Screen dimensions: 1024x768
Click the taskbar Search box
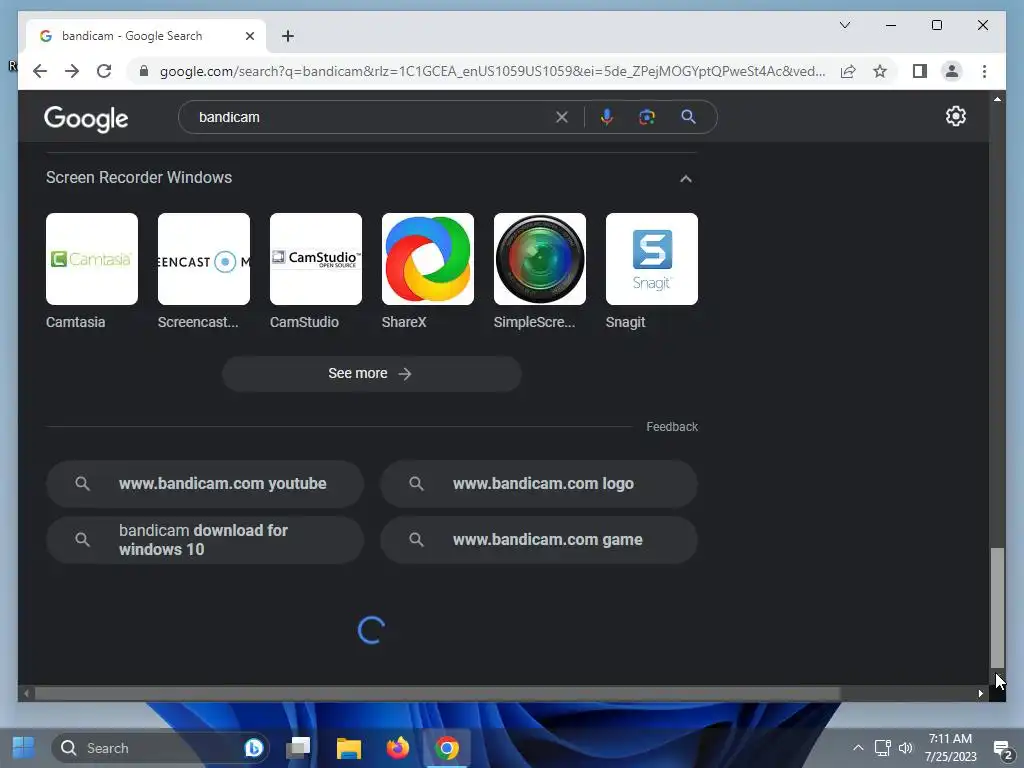(160, 748)
